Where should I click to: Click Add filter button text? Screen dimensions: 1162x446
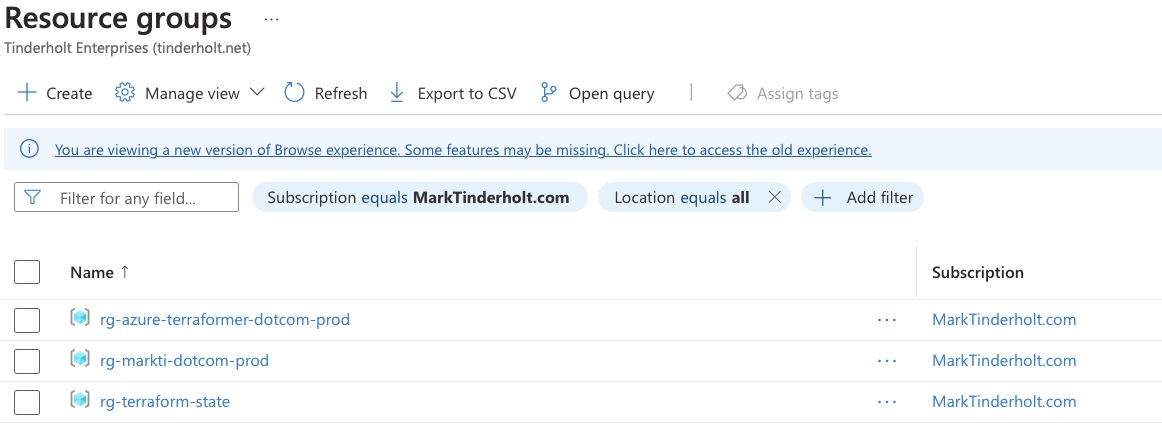point(880,198)
